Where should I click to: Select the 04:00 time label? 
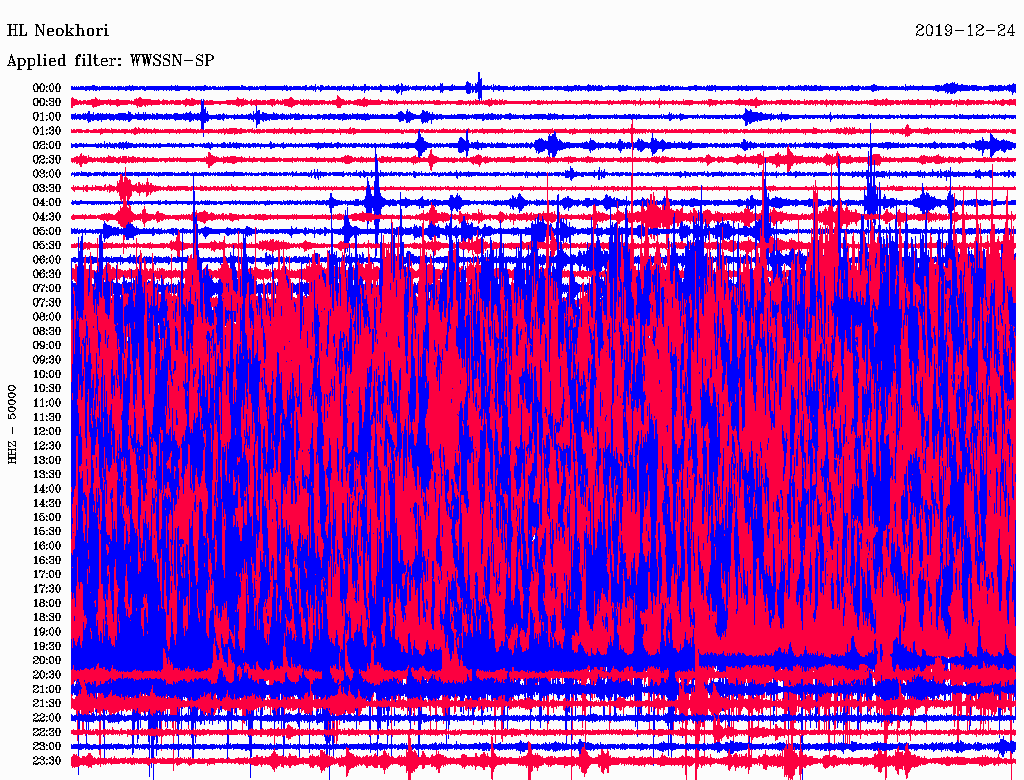(x=47, y=203)
